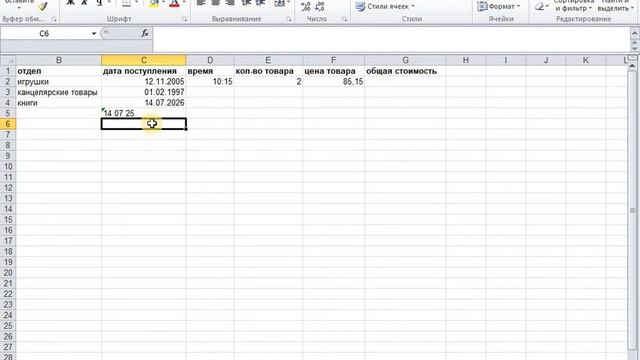Decrease decimal places

[x=320, y=7]
